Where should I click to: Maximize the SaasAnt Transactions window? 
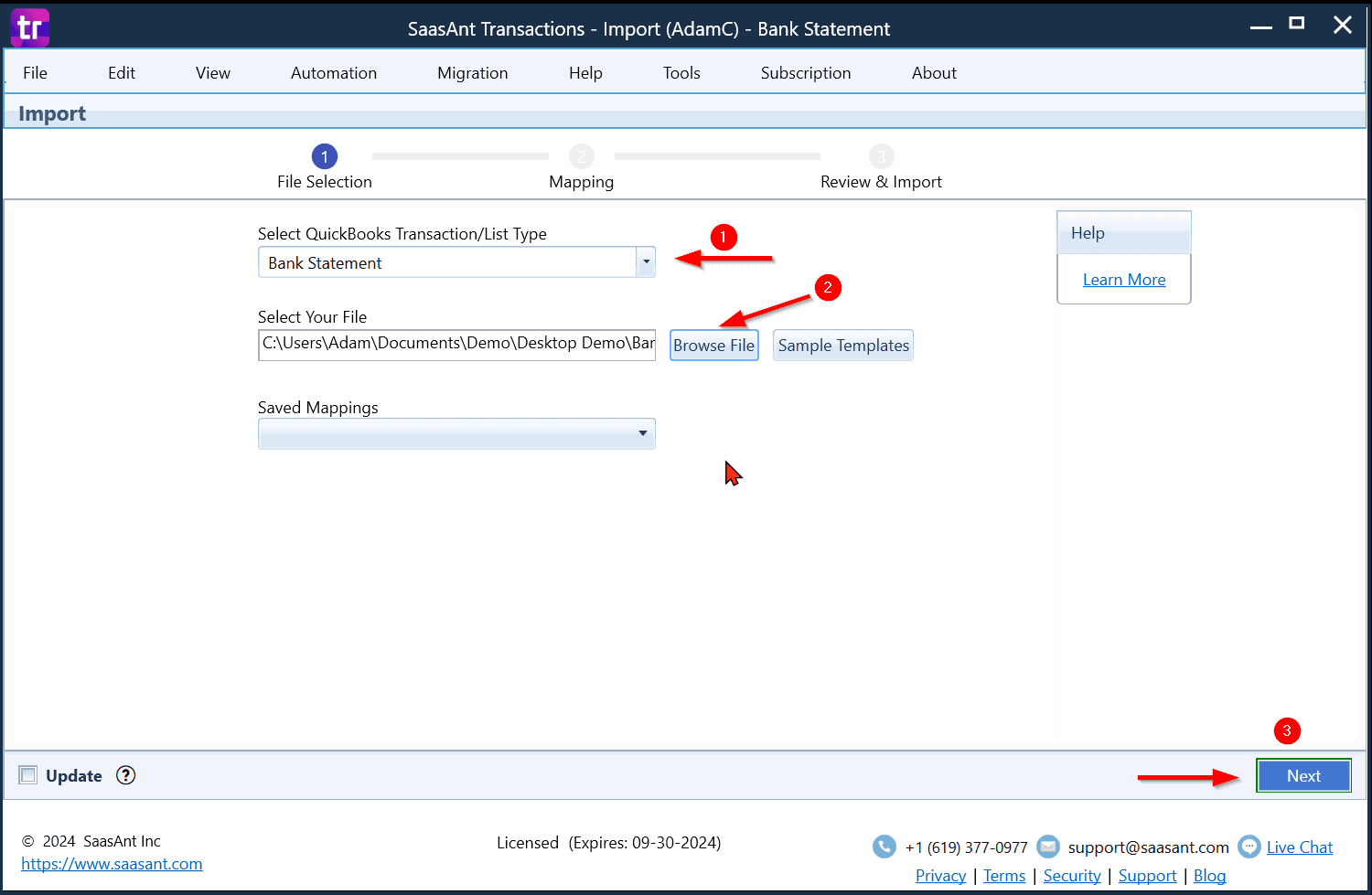point(1297,24)
